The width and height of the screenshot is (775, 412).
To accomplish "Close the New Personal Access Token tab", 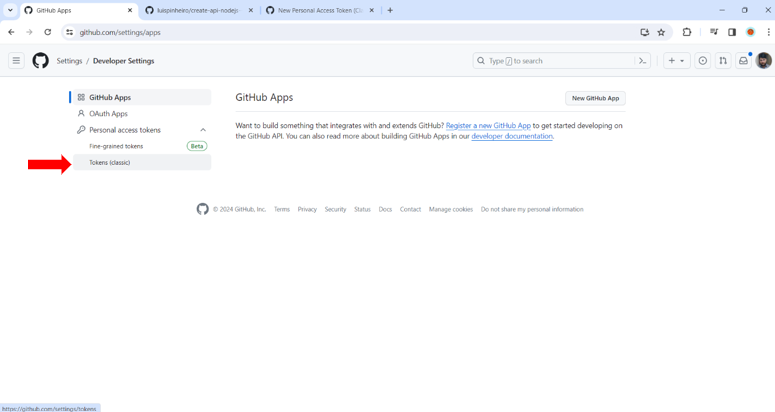I will (x=372, y=10).
